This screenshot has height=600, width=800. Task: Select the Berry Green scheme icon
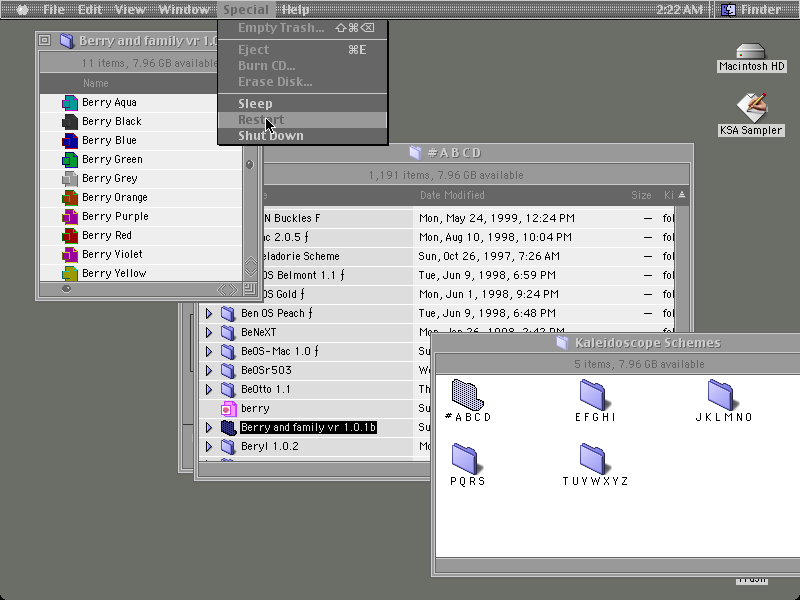[70, 160]
